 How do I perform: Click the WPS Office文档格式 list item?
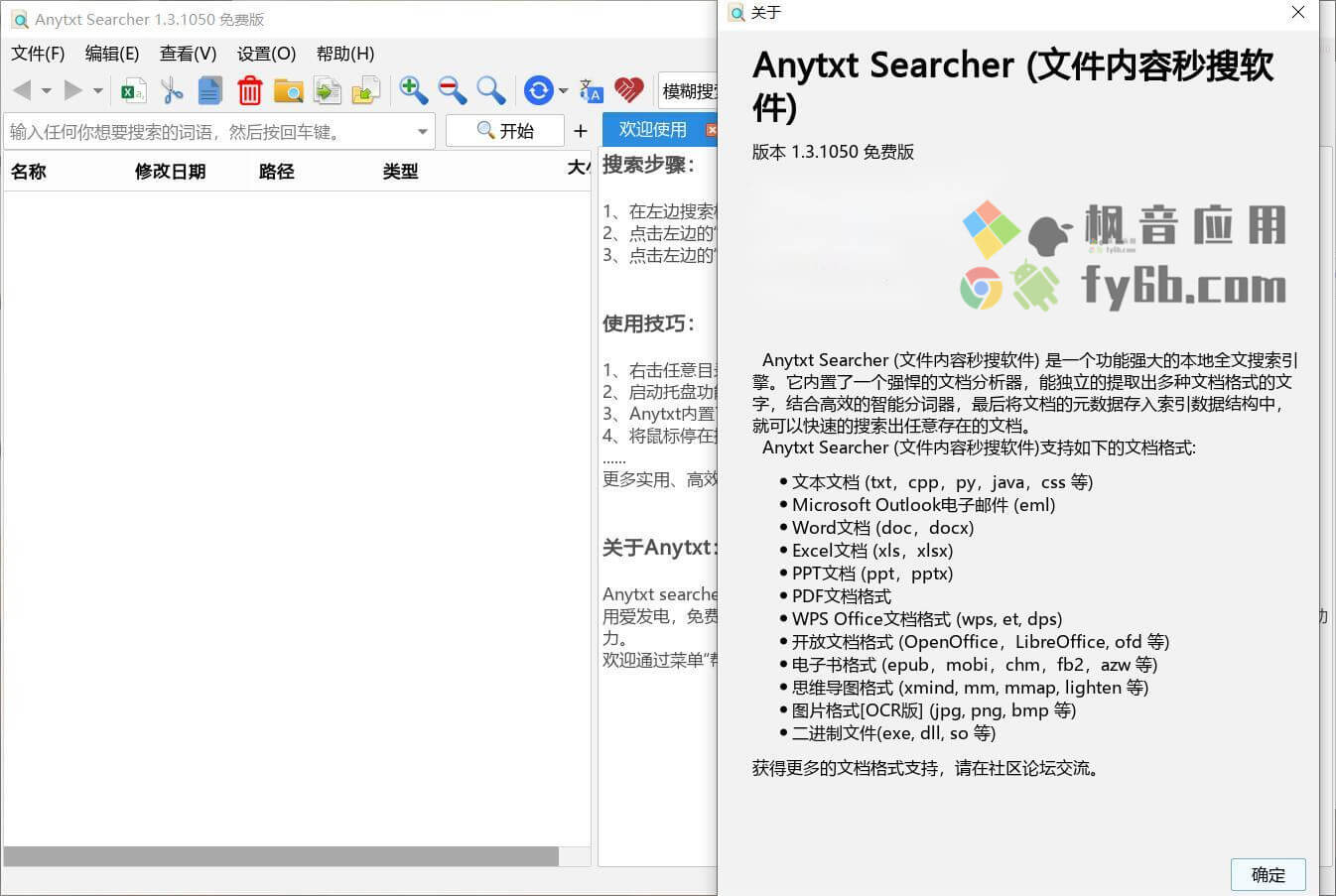(926, 619)
